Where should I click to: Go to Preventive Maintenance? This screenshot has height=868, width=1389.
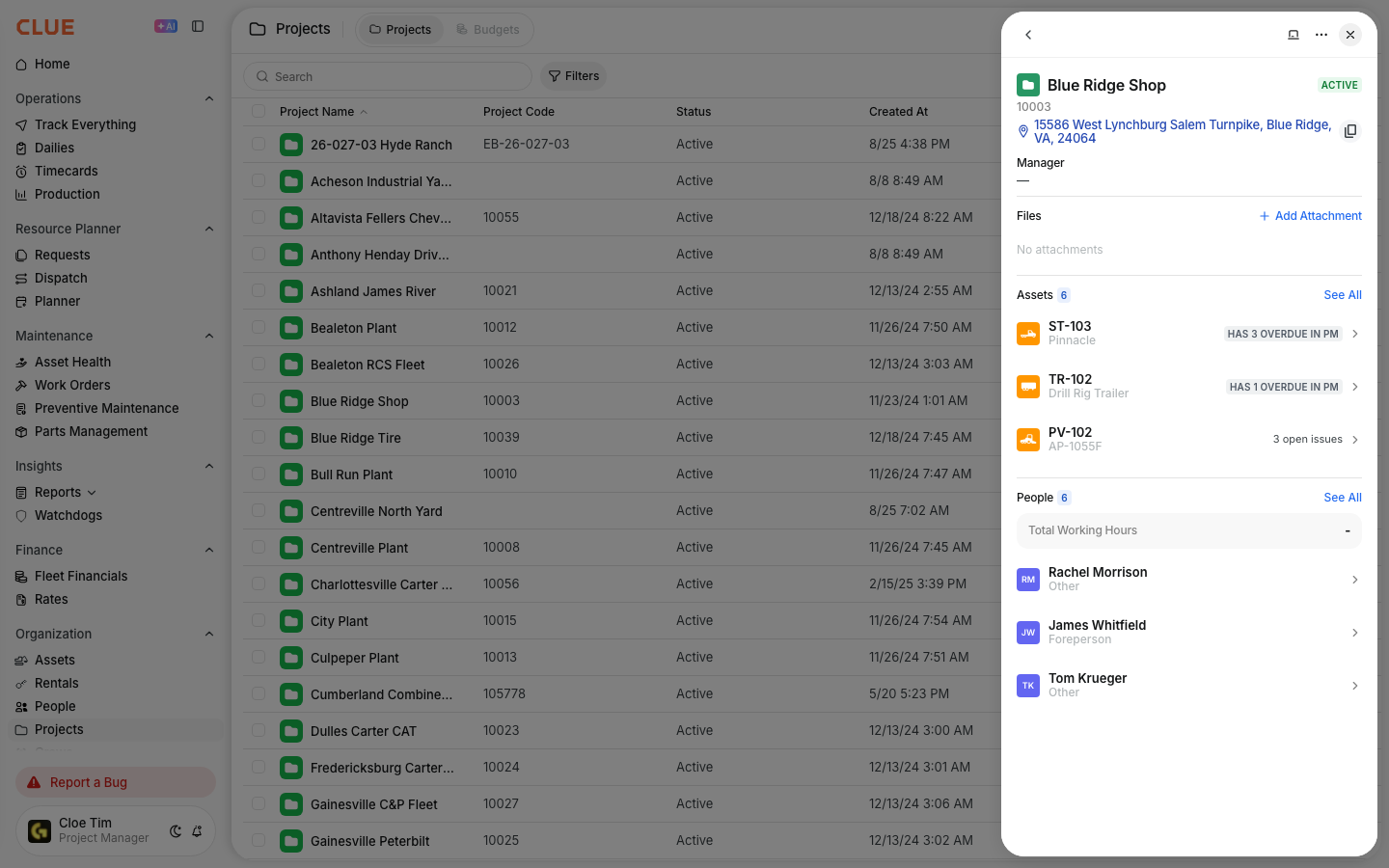106,408
